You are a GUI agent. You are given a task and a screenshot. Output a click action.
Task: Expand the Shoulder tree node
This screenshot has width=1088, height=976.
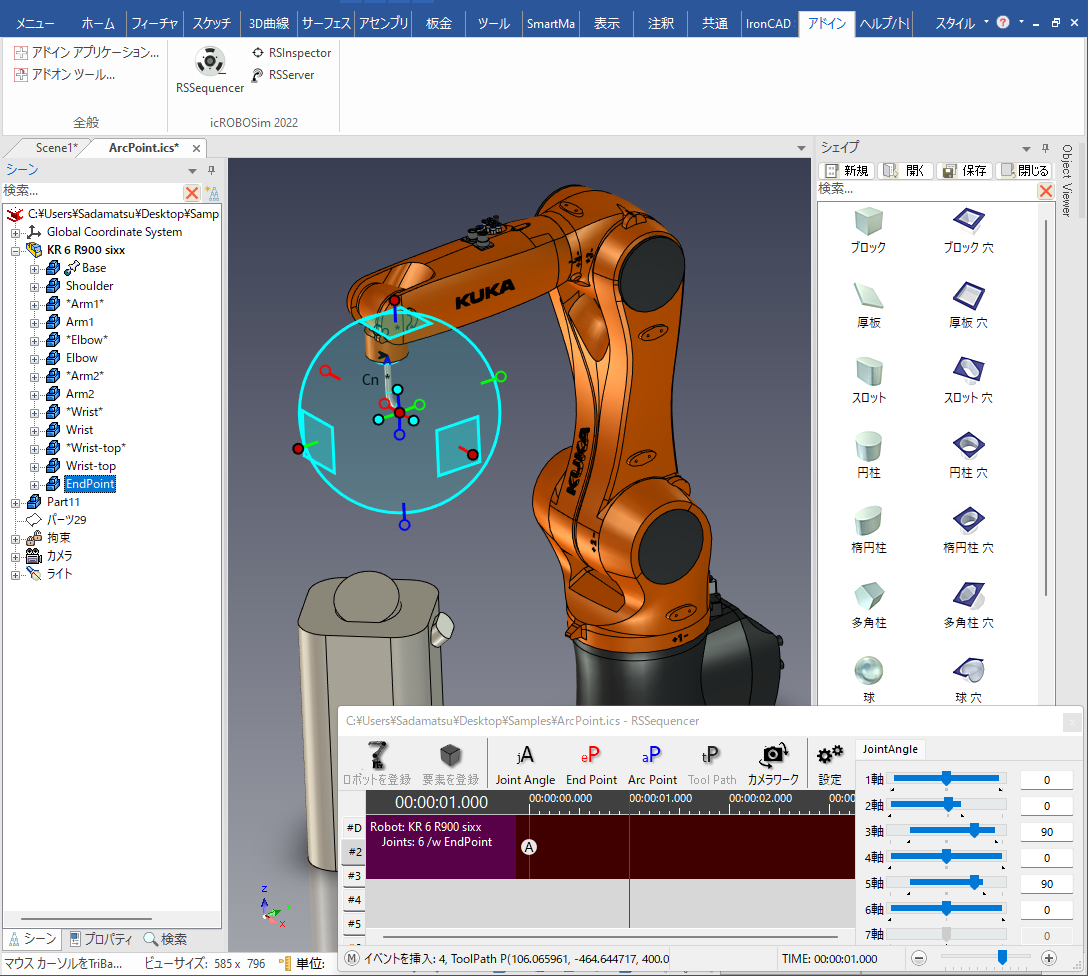coord(35,286)
